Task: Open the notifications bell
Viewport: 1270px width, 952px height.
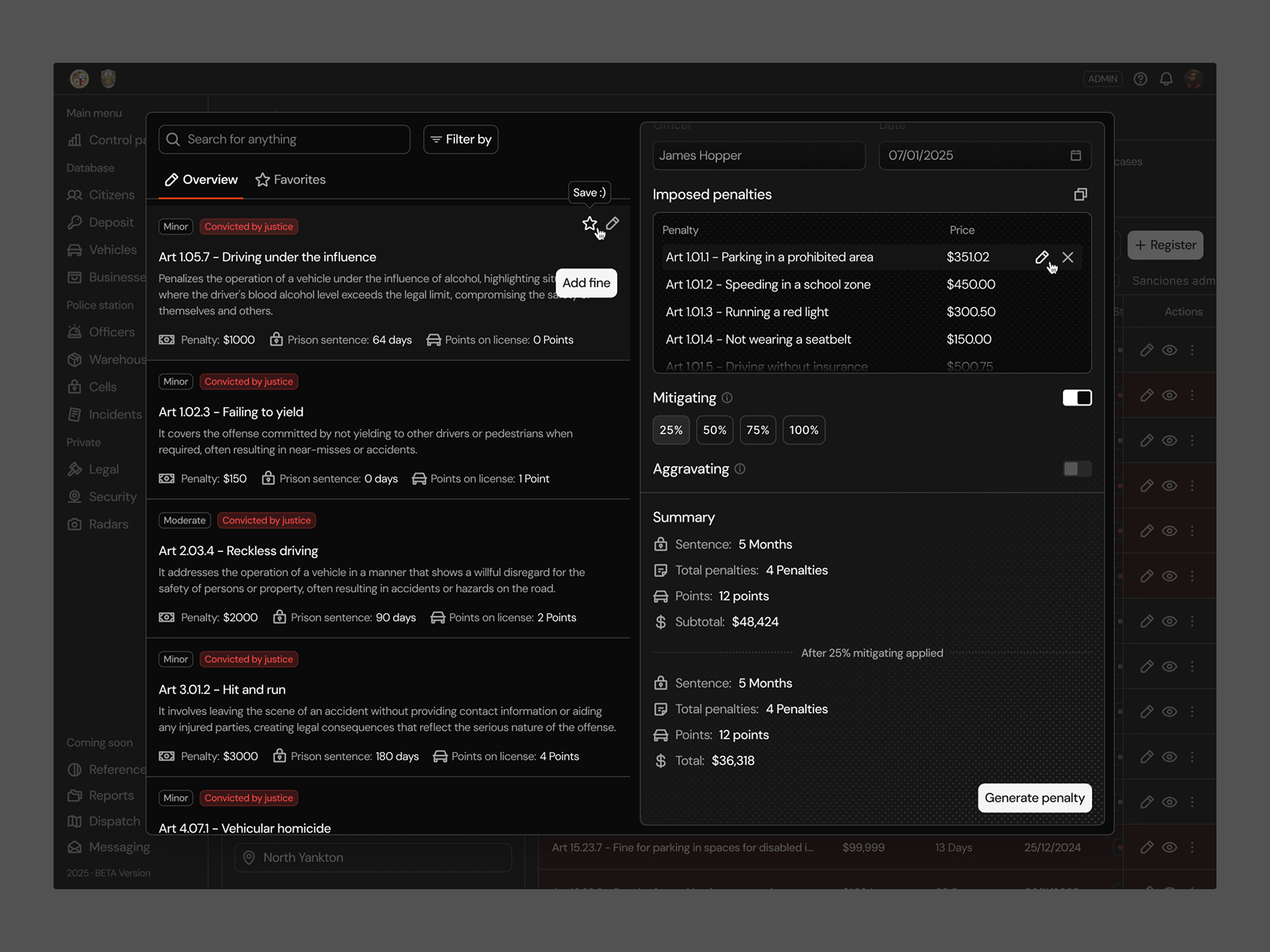Action: point(1166,79)
